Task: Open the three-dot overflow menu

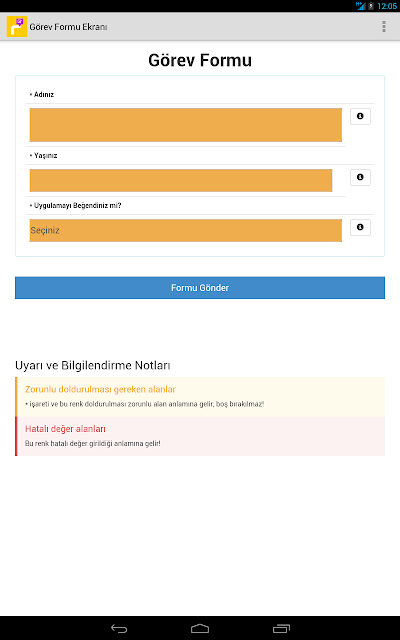Action: coord(384,27)
